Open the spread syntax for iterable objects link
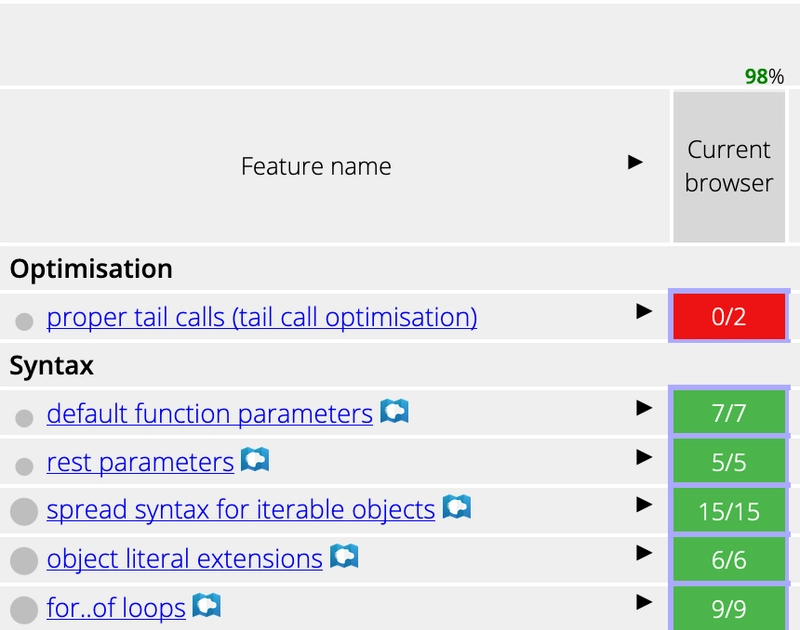Image resolution: width=800 pixels, height=630 pixels. coord(241,510)
